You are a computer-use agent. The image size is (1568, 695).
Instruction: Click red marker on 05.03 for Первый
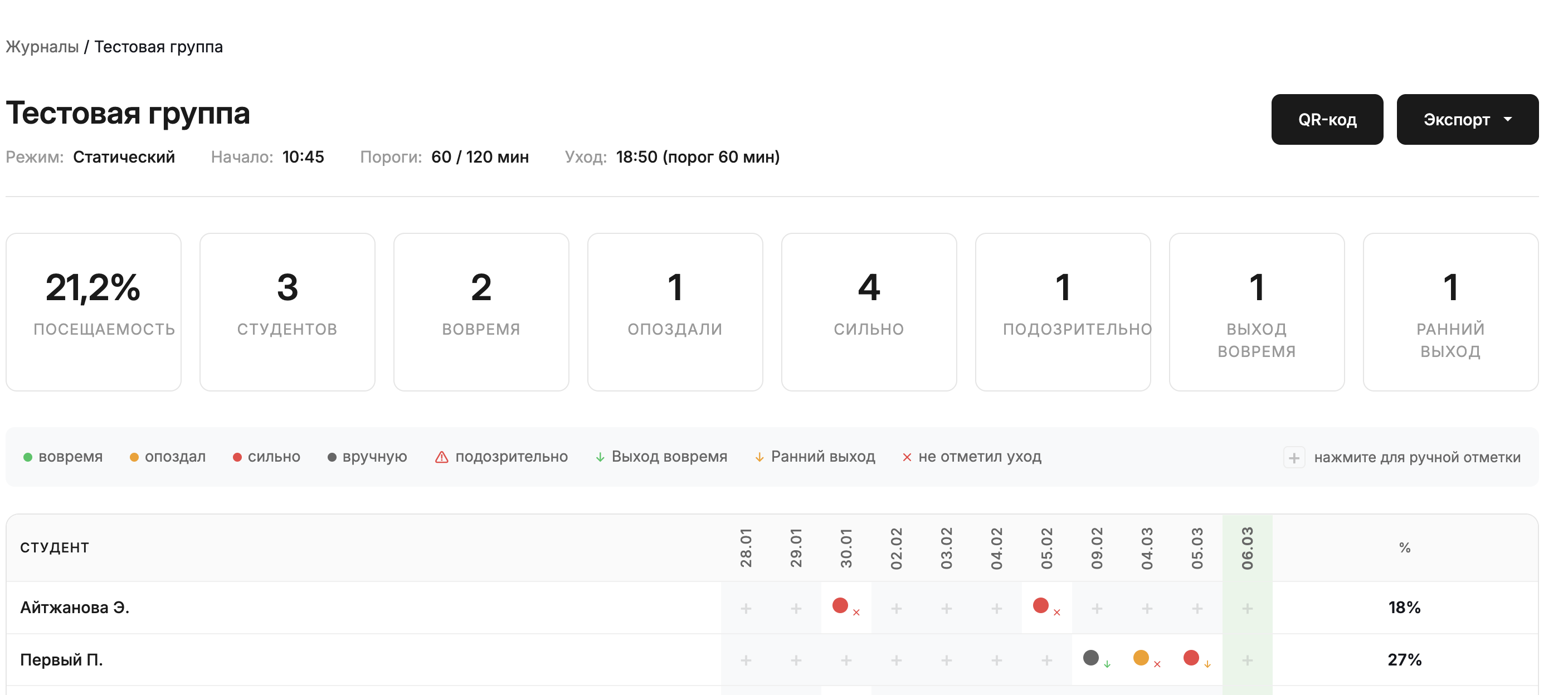tap(1191, 657)
